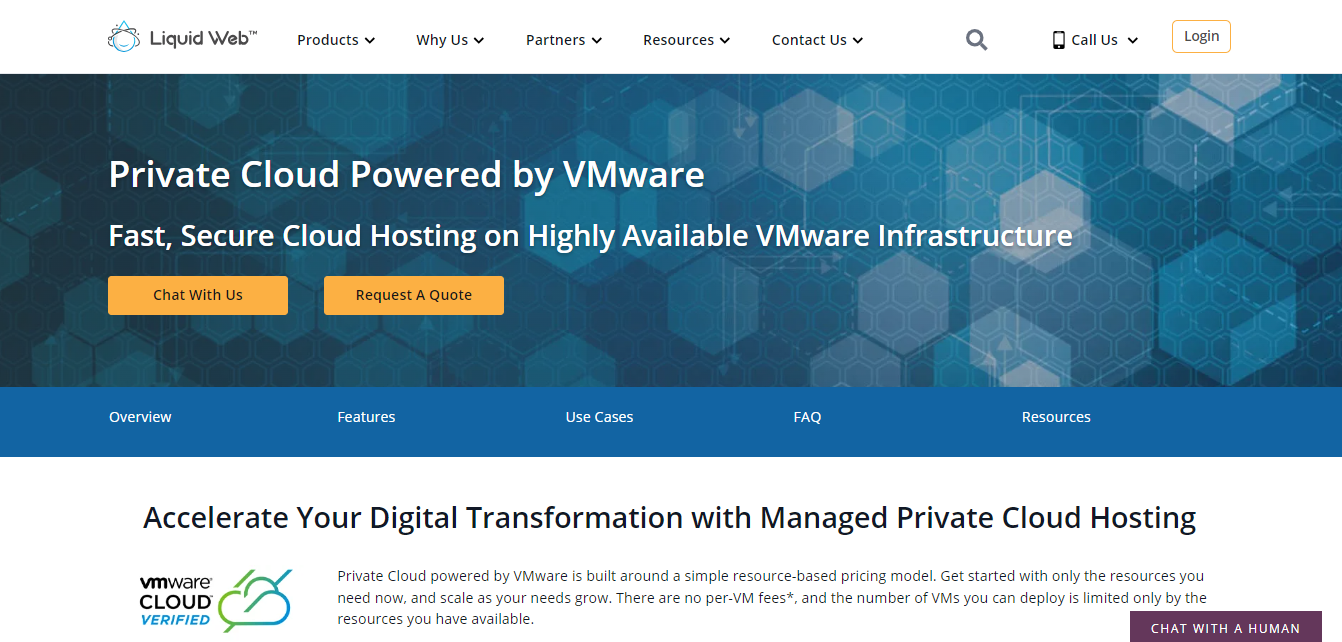Open the Chat With A Human widget
1342x642 pixels.
(x=1224, y=627)
